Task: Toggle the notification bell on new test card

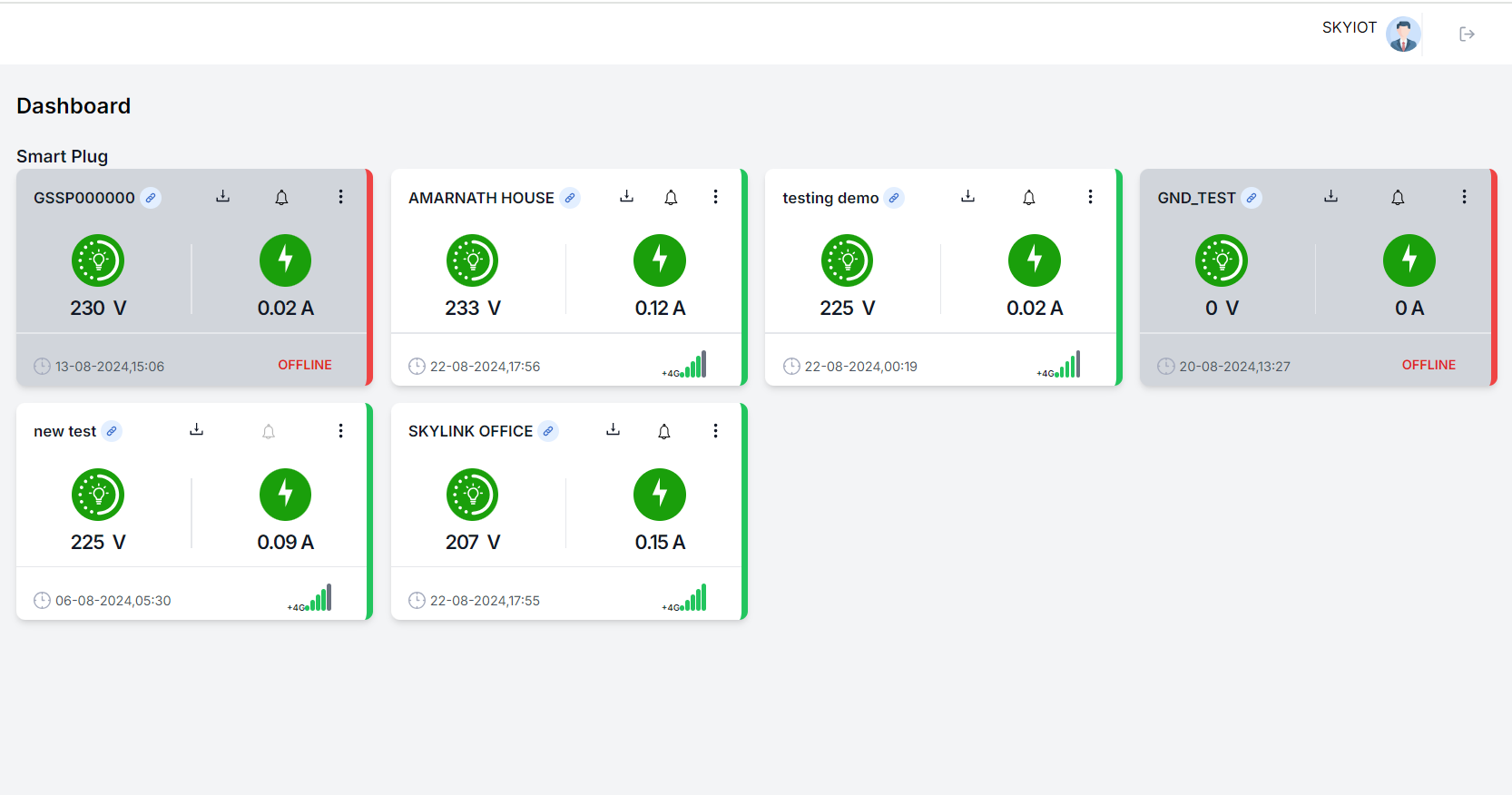Action: (x=269, y=432)
